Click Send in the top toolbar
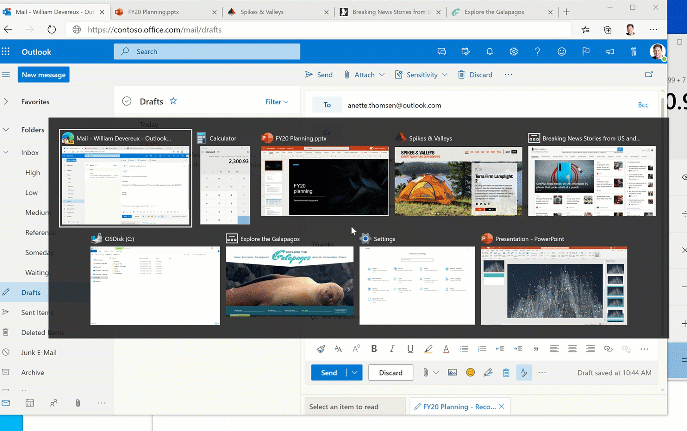This screenshot has width=687, height=431. point(319,74)
